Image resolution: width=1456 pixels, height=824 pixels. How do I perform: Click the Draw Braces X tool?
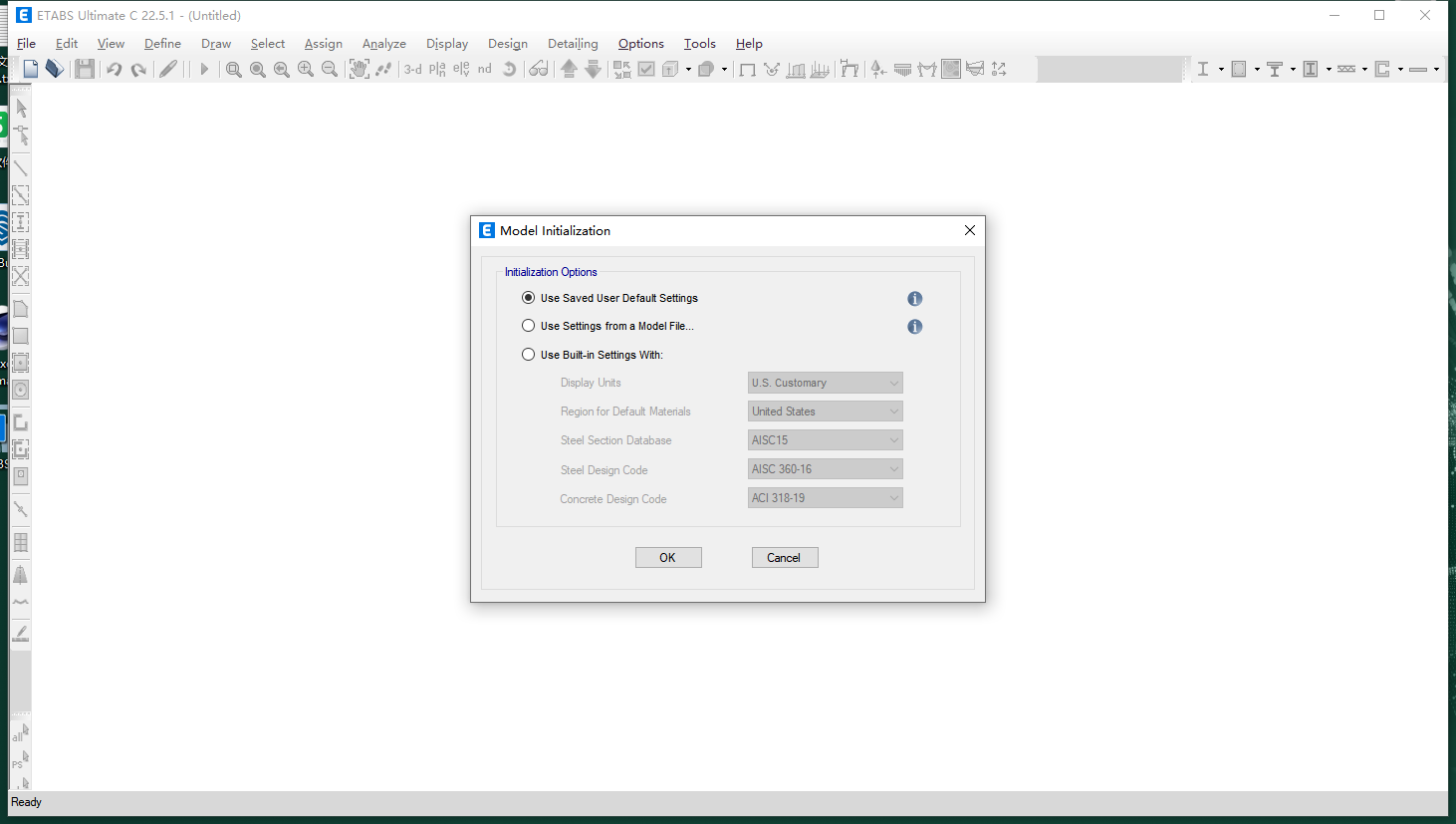[21, 275]
